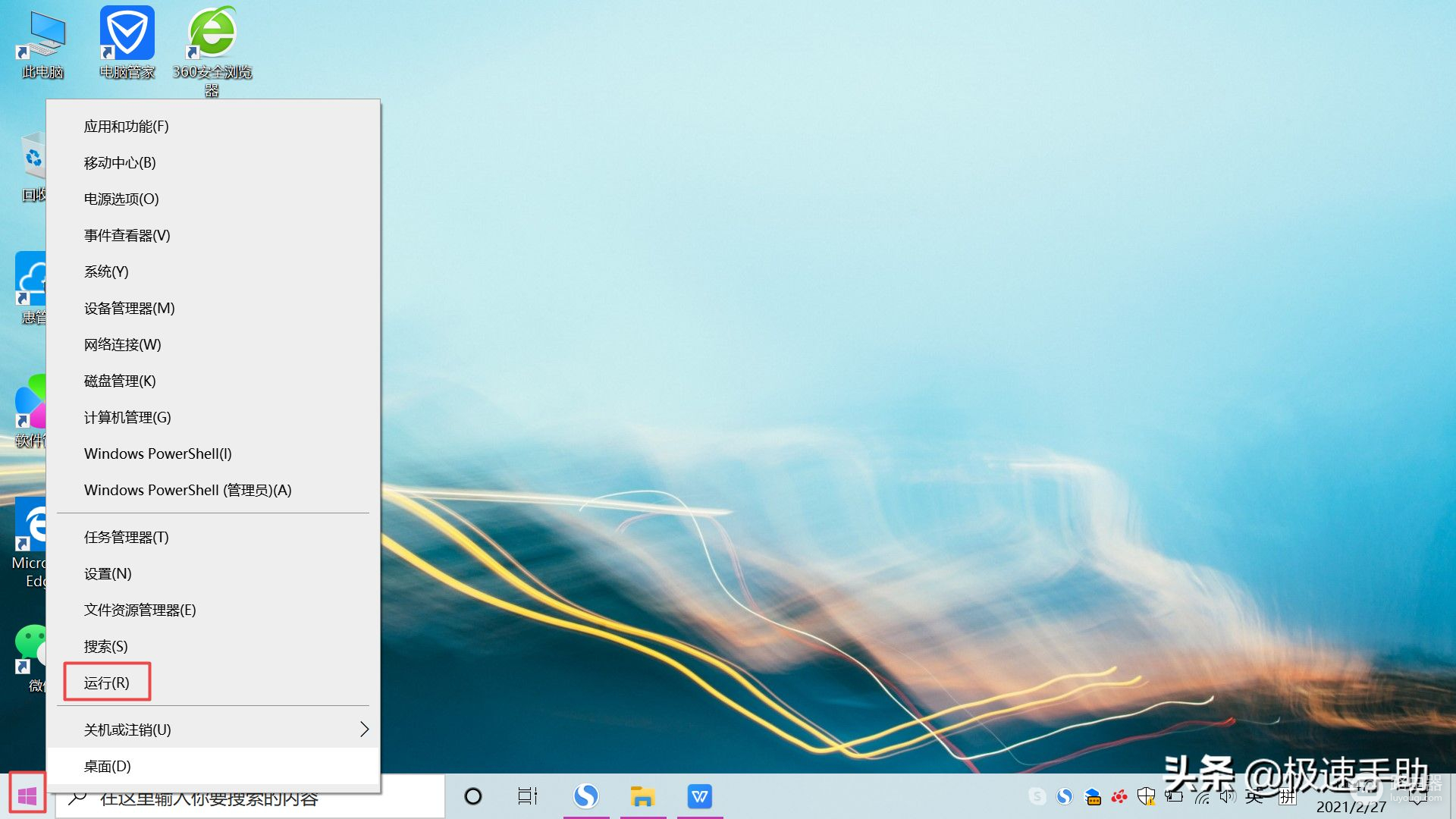Image resolution: width=1456 pixels, height=819 pixels.
Task: Toggle input language with 英 indicator
Action: (x=1254, y=795)
